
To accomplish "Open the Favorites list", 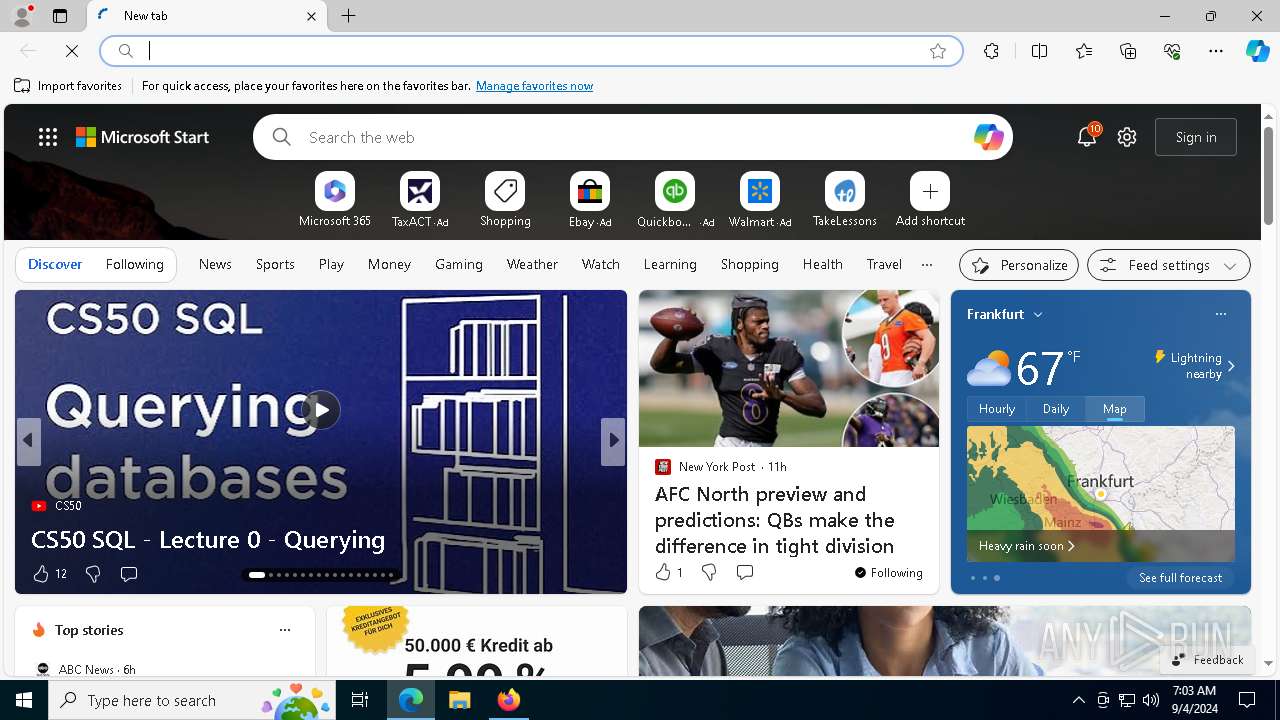I will pyautogui.click(x=1084, y=51).
